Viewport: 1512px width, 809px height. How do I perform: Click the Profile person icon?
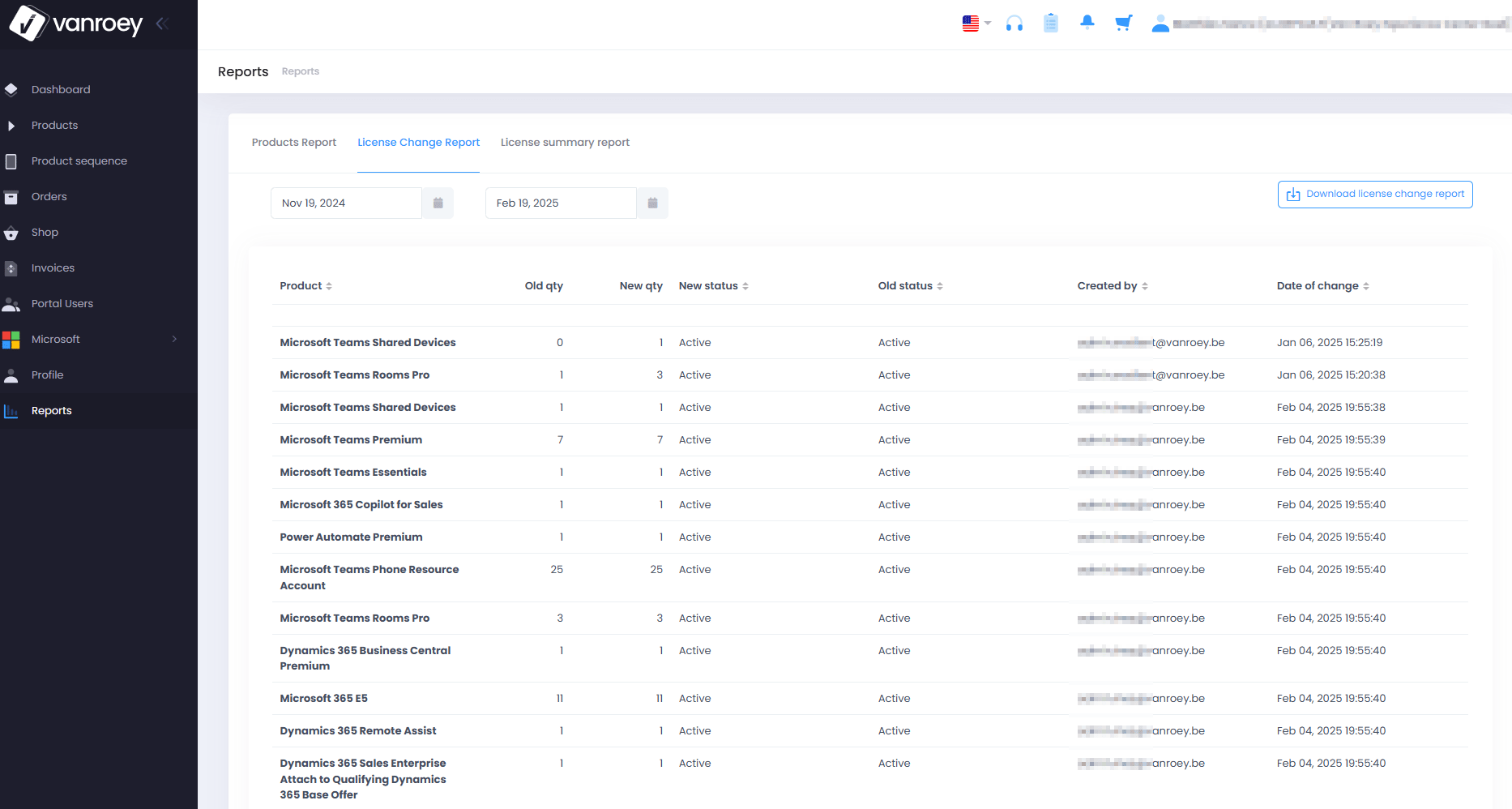click(11, 375)
